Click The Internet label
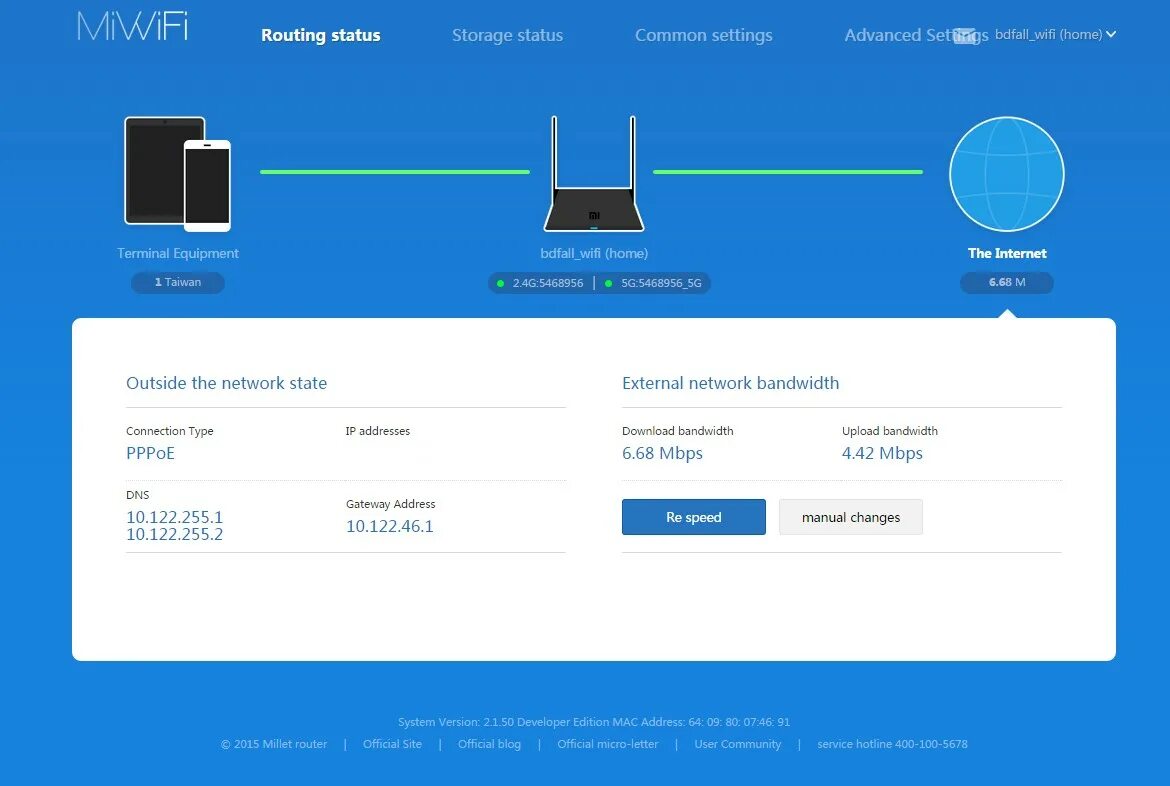The height and width of the screenshot is (786, 1170). pyautogui.click(x=1007, y=253)
